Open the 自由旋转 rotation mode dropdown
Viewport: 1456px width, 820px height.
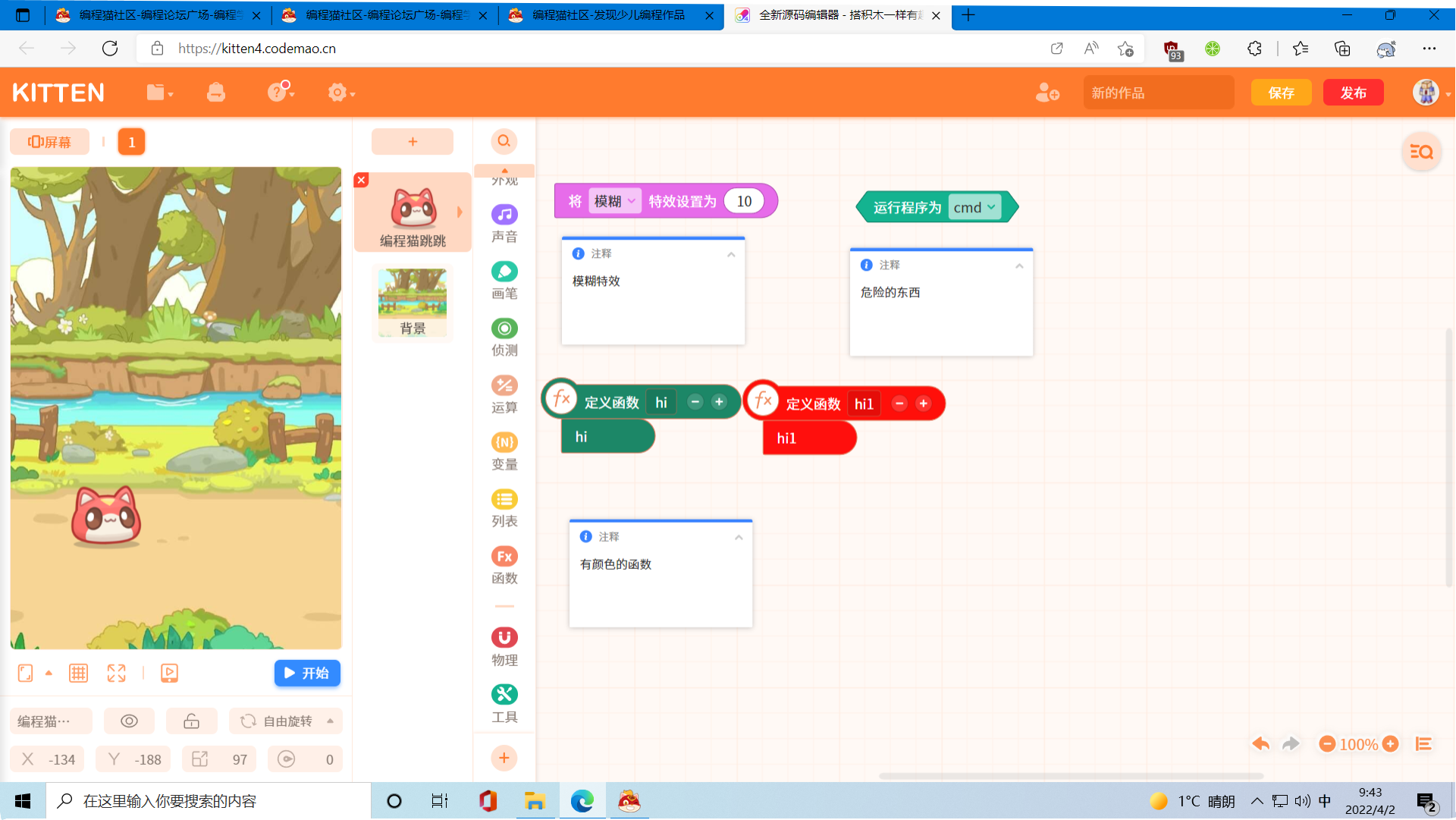tap(286, 721)
